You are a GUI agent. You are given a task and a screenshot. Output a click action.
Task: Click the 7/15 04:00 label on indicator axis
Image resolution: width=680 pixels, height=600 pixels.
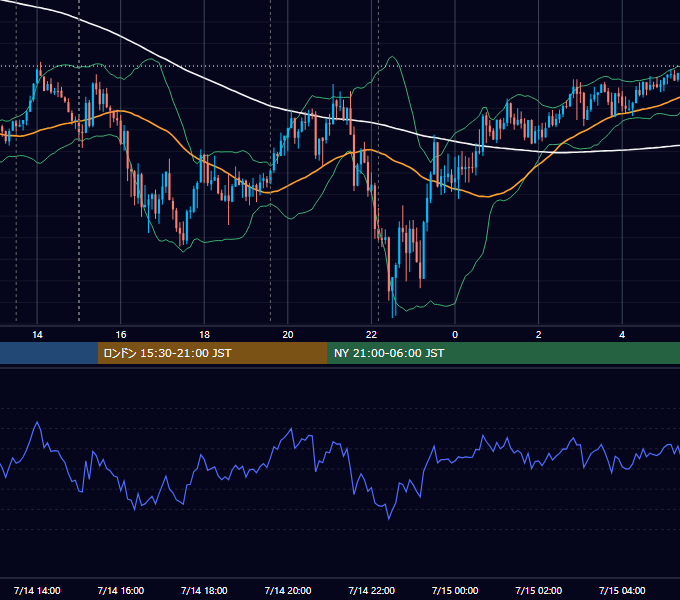click(x=622, y=590)
